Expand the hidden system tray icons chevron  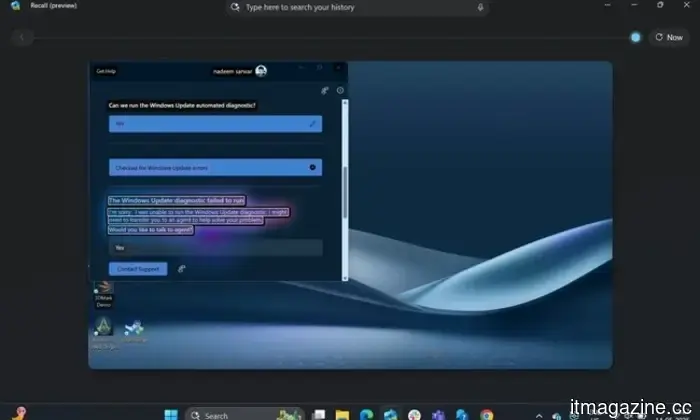coord(539,413)
